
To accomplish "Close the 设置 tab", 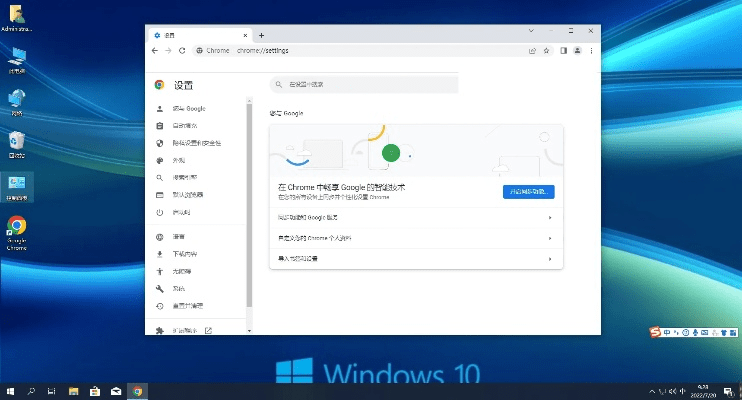I will tap(245, 36).
